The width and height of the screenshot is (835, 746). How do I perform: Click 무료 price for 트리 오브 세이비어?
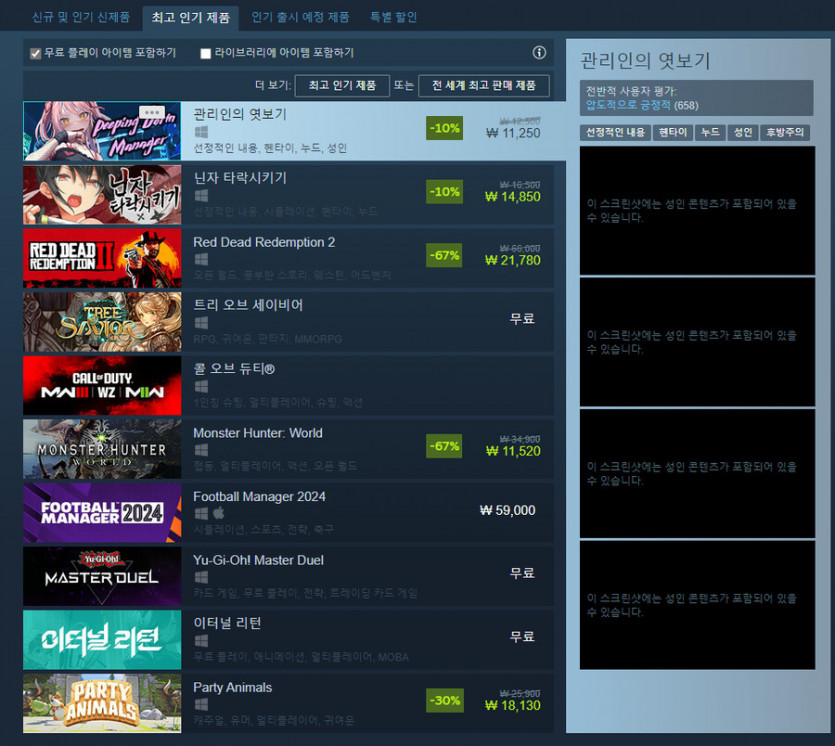pyautogui.click(x=522, y=319)
